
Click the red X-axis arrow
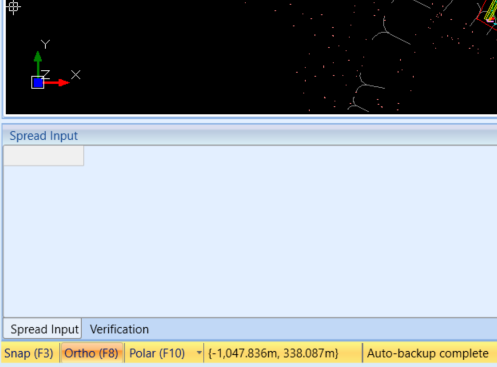pos(57,82)
